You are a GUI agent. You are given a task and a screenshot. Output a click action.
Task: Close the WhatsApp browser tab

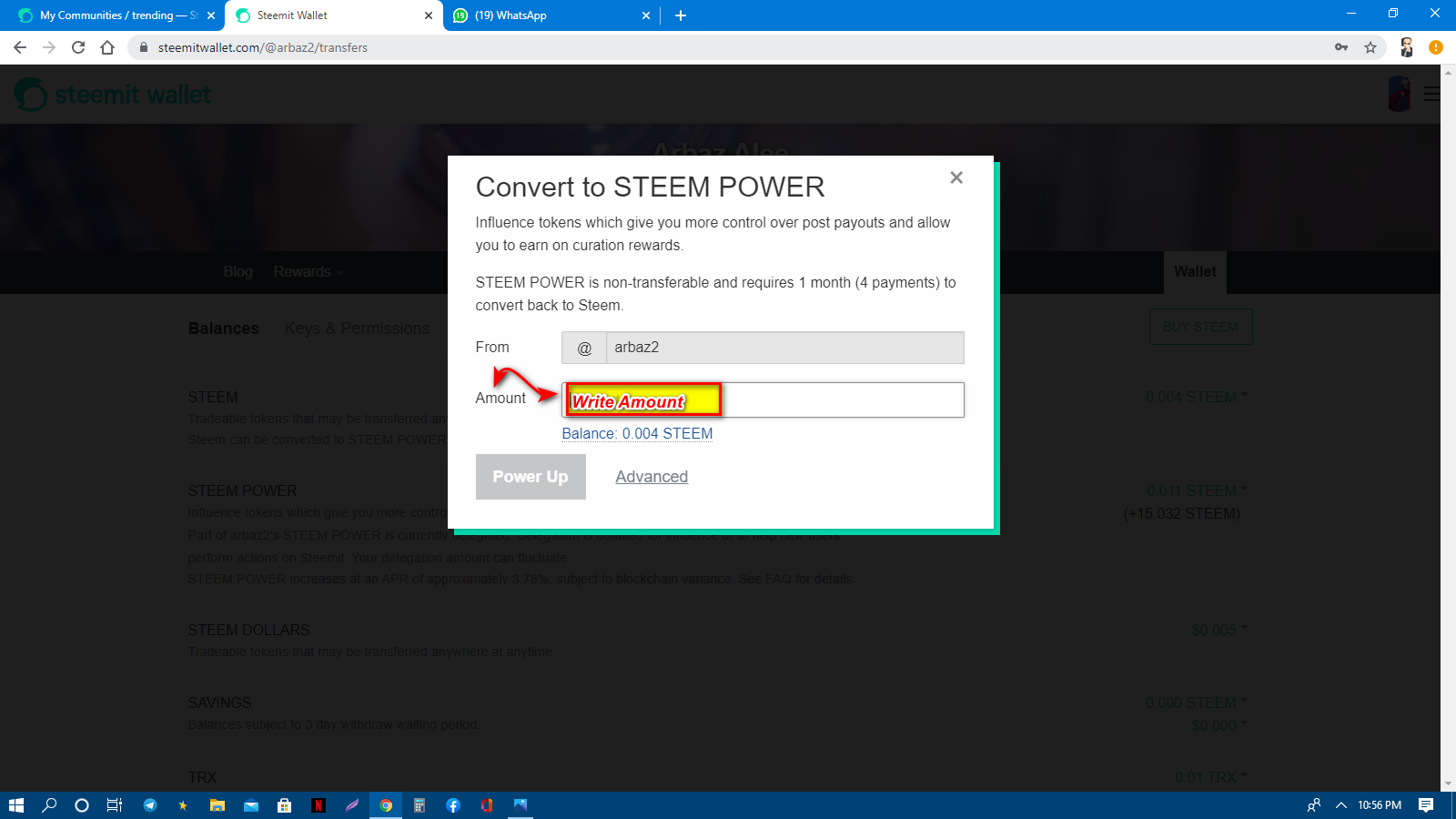point(646,15)
